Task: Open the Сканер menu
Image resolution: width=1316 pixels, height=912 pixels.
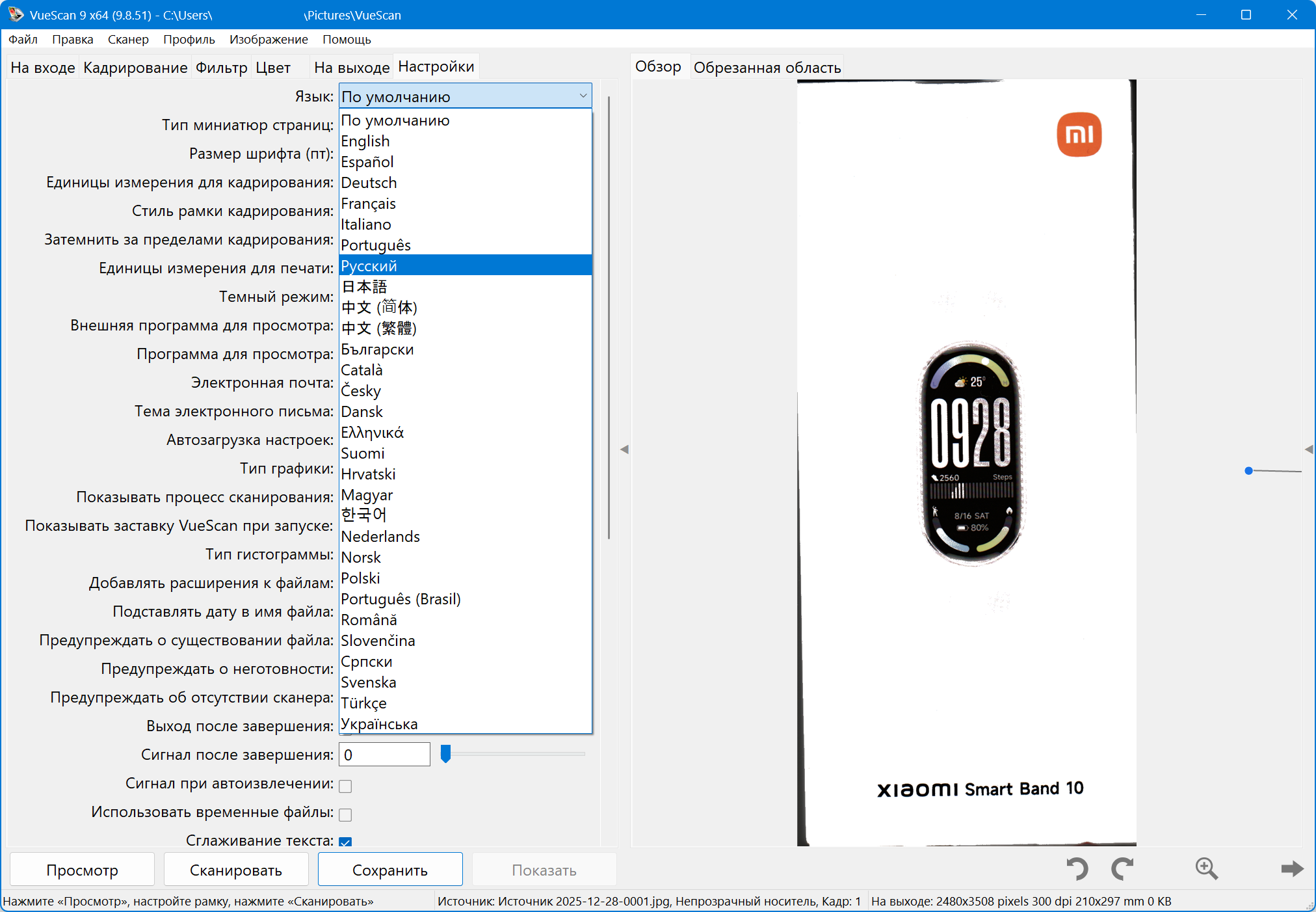Action: click(x=128, y=39)
